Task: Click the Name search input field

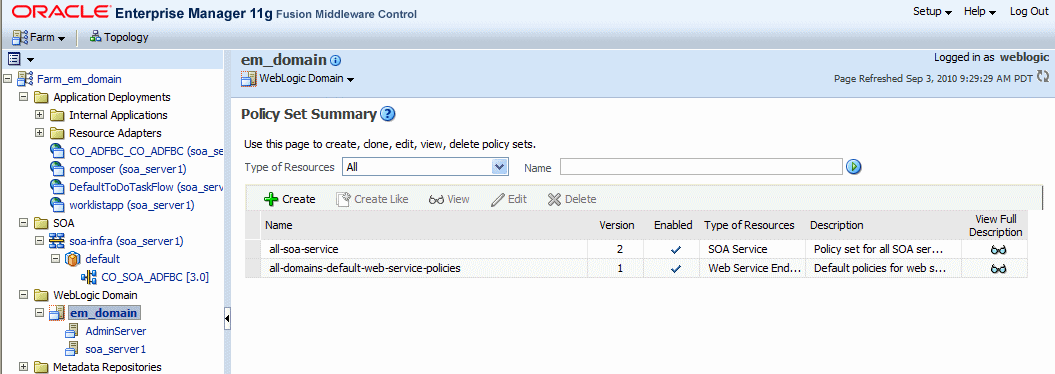Action: (701, 167)
